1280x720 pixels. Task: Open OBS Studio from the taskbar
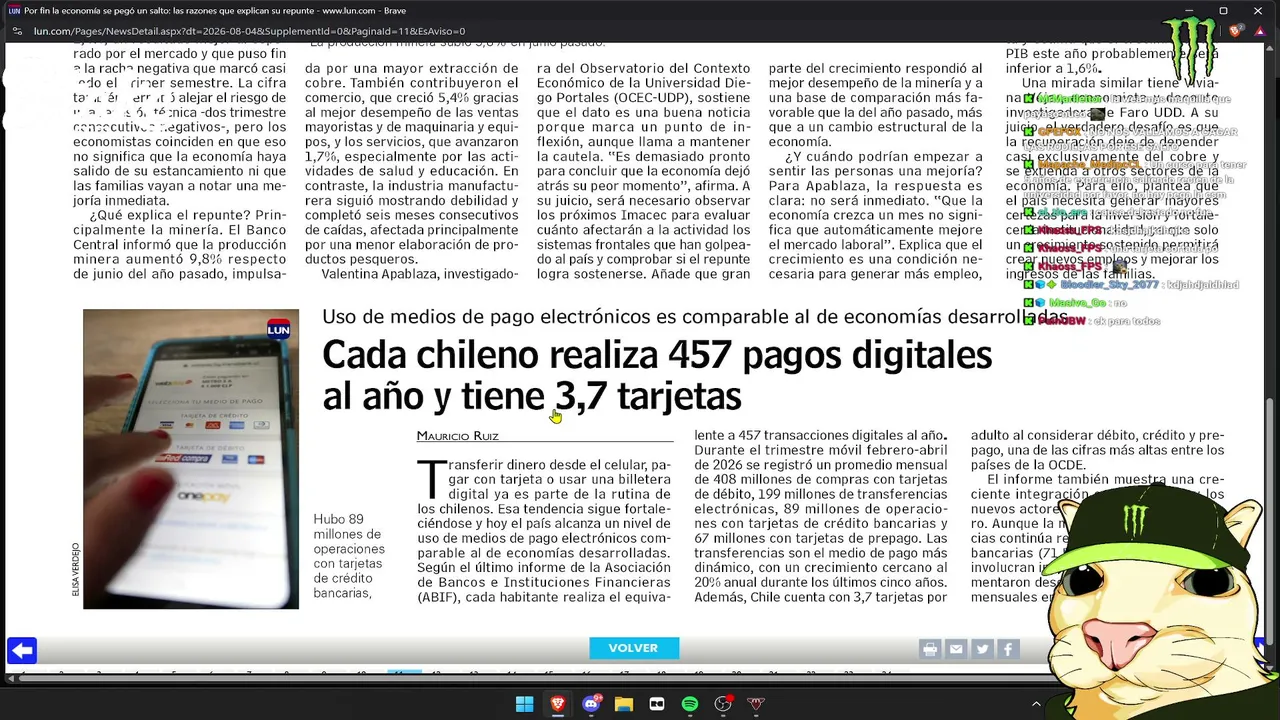click(x=723, y=704)
